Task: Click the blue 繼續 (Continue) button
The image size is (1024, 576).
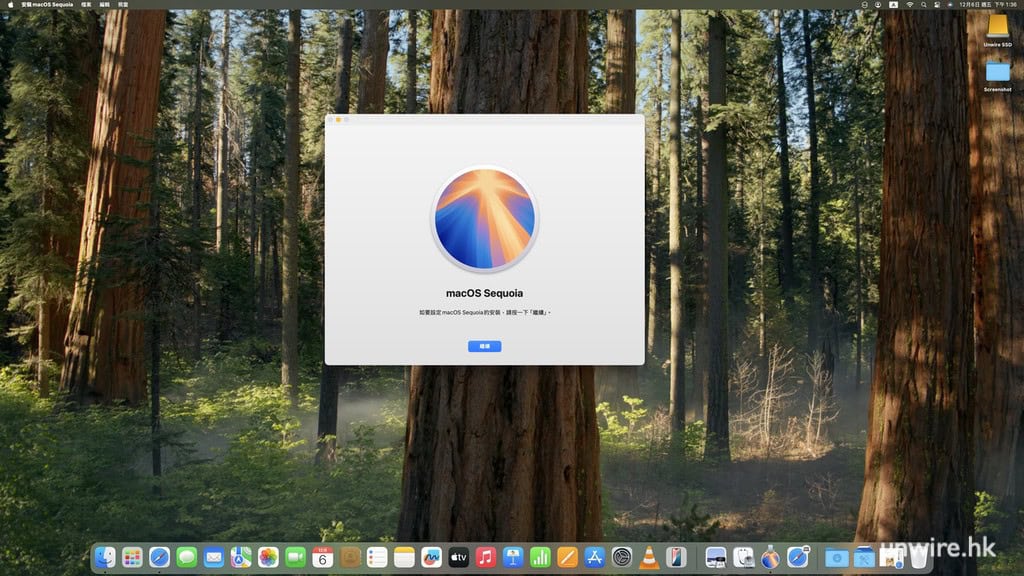Action: click(x=484, y=346)
